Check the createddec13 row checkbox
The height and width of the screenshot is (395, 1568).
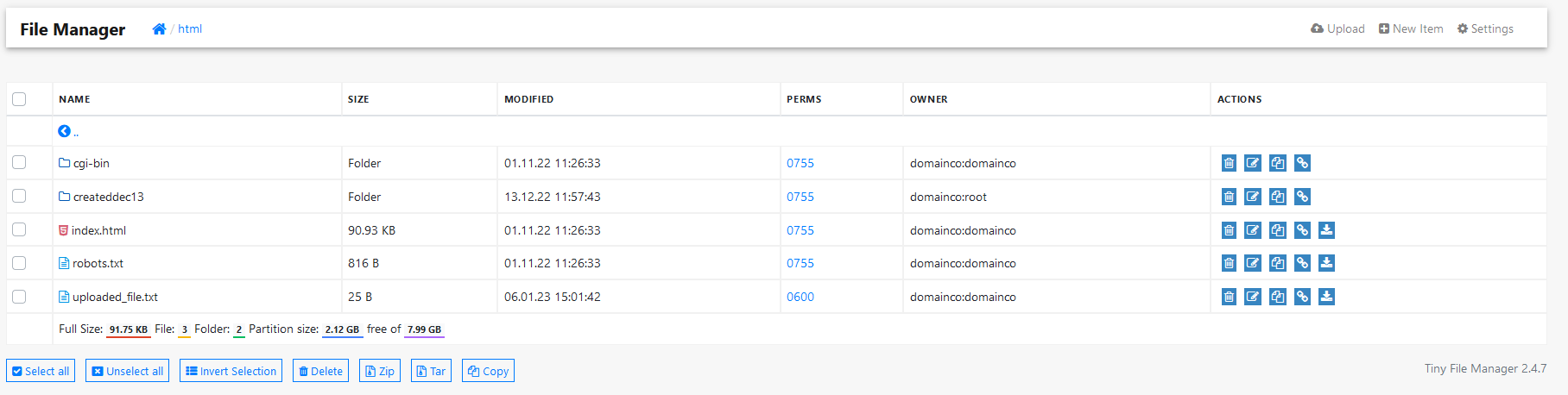coord(19,196)
